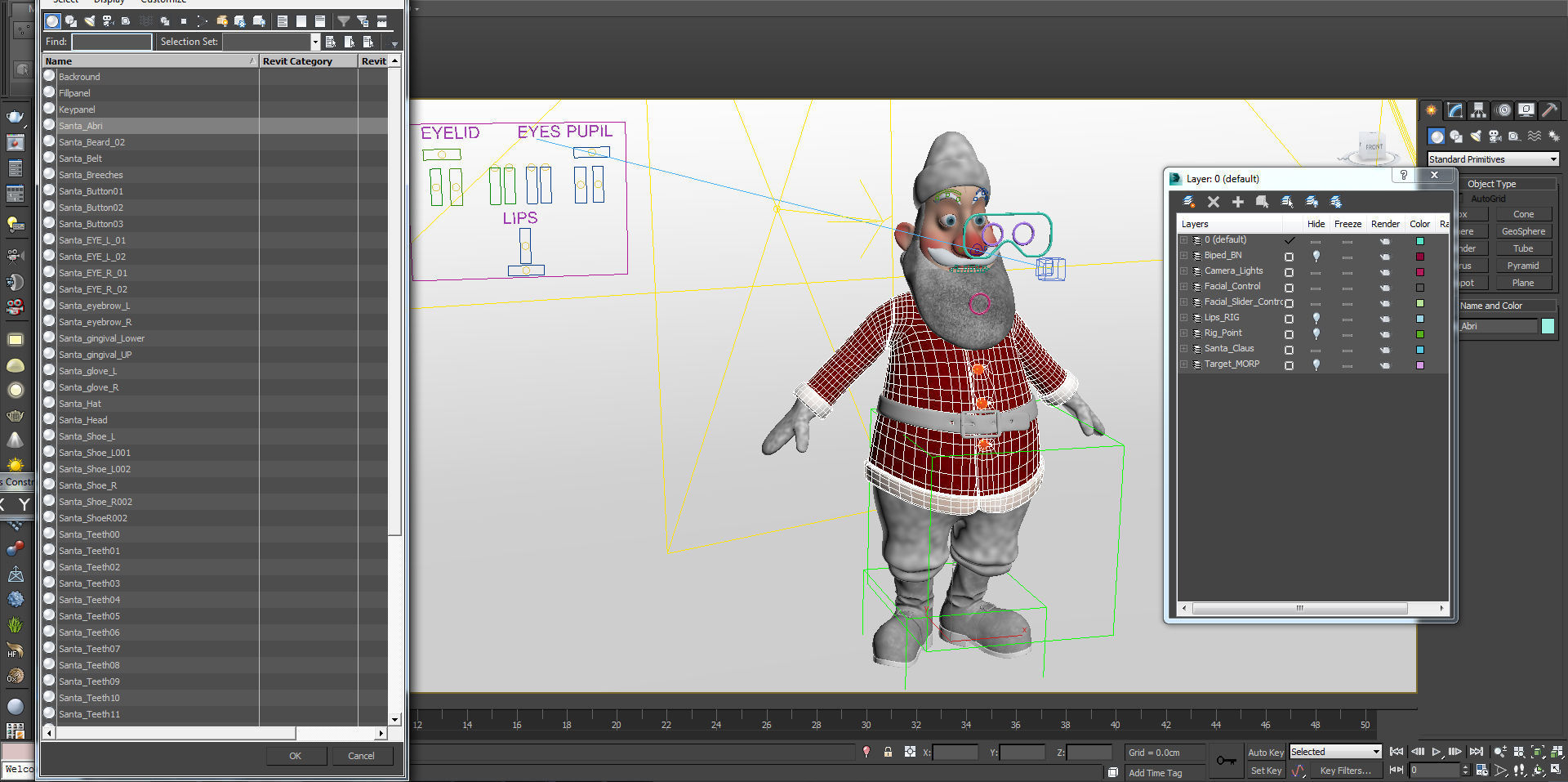Set Lips_RIG as current layer checkbox

(x=1290, y=319)
